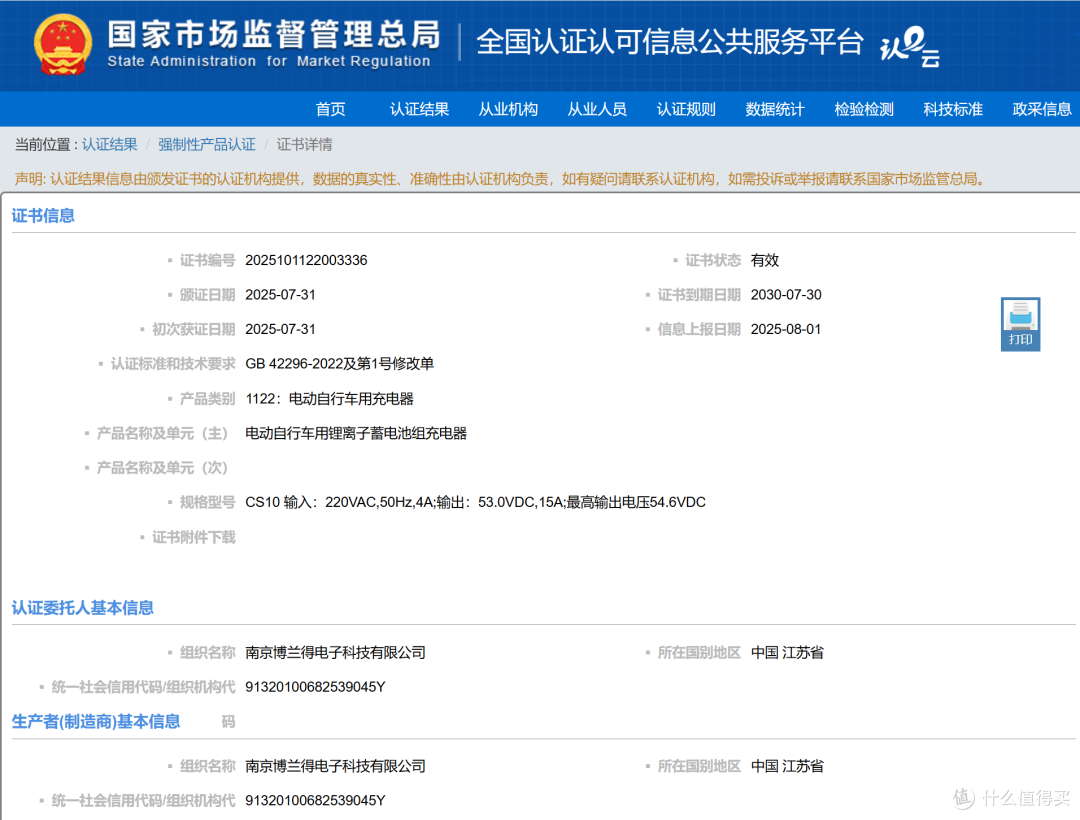Go to 从业机构 in navigation bar
The height and width of the screenshot is (820, 1080).
click(508, 109)
